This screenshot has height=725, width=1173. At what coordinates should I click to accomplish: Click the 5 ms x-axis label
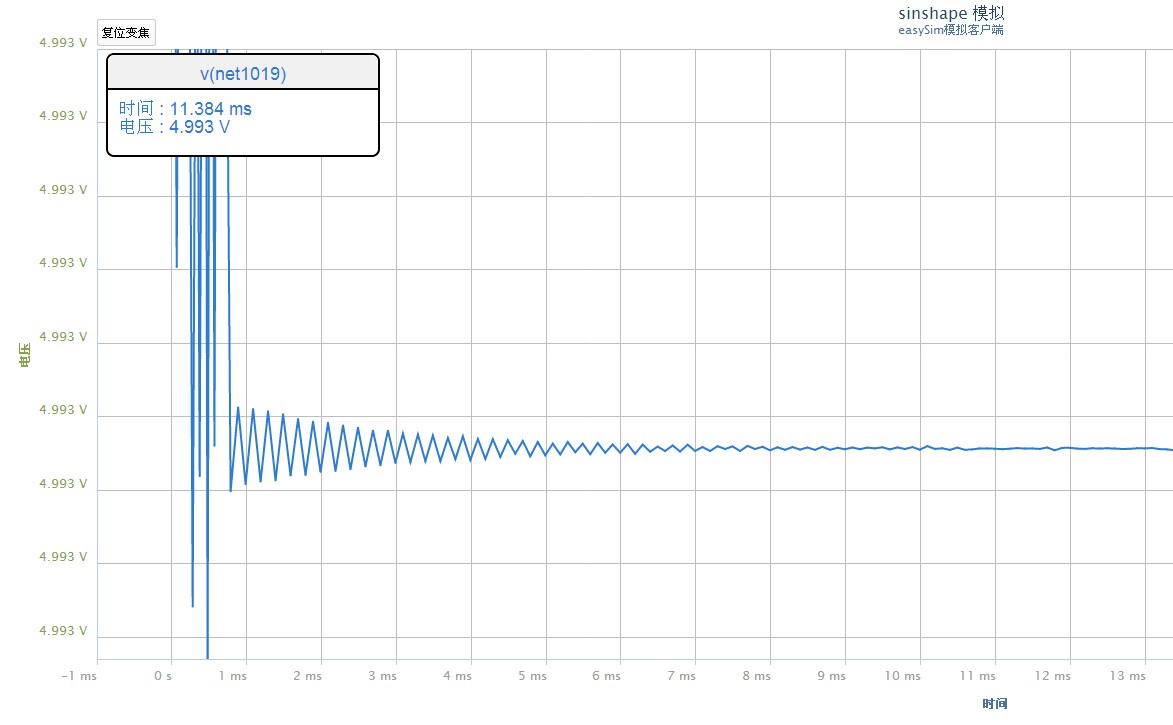coord(533,676)
